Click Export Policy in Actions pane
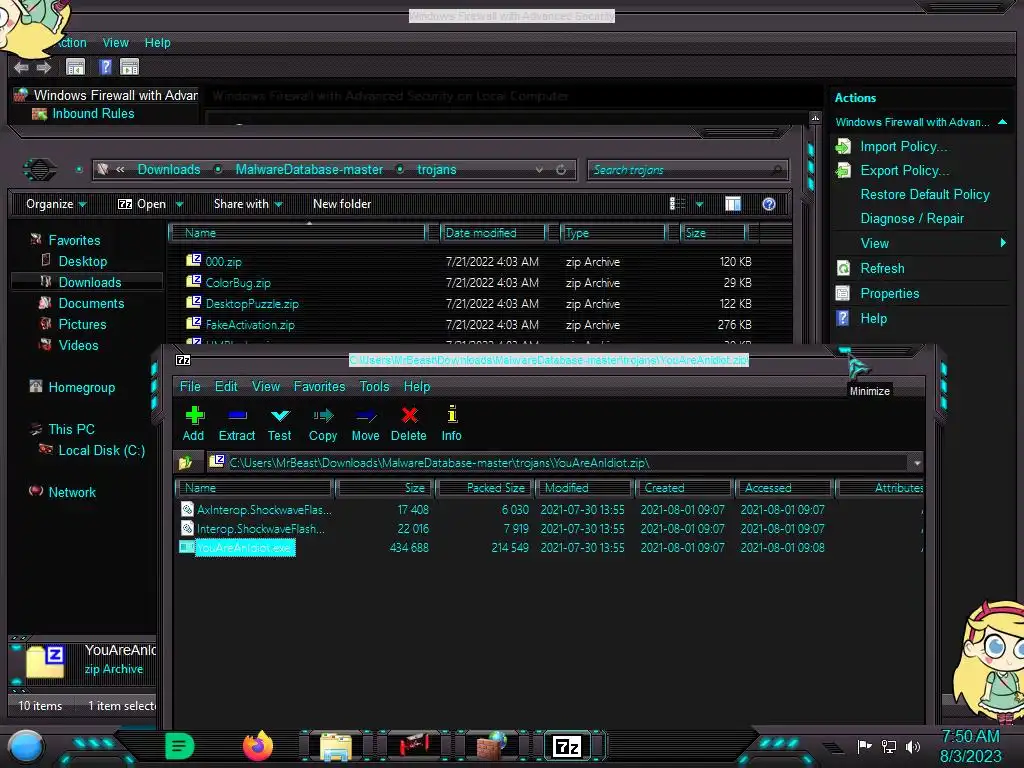This screenshot has width=1024, height=768. pos(904,170)
